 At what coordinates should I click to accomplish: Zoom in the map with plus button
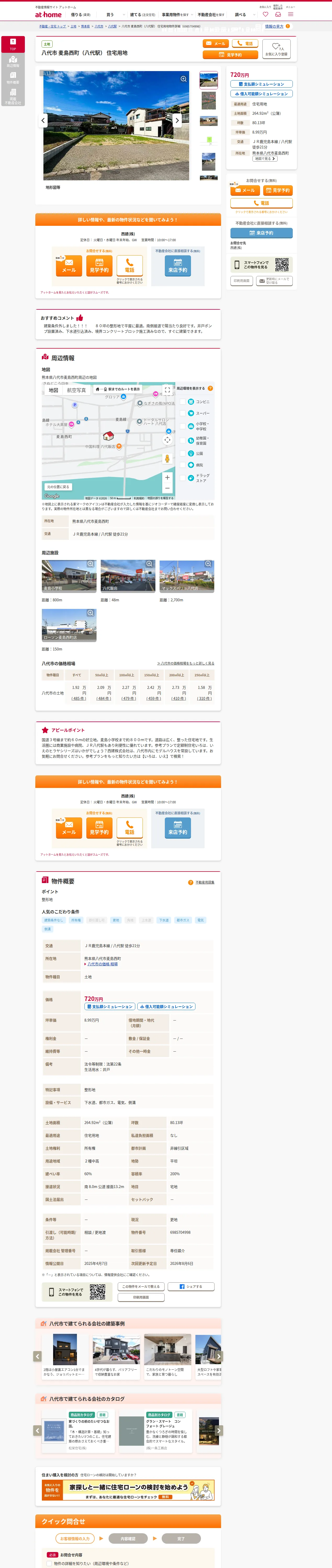click(167, 477)
